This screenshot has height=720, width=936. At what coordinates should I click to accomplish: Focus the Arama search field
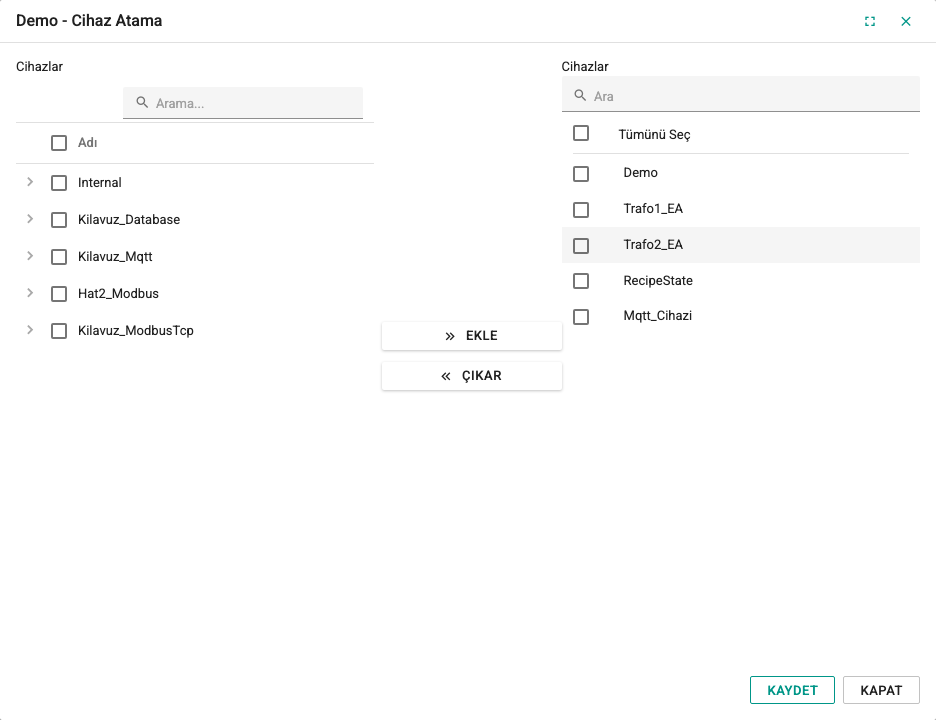tap(243, 103)
